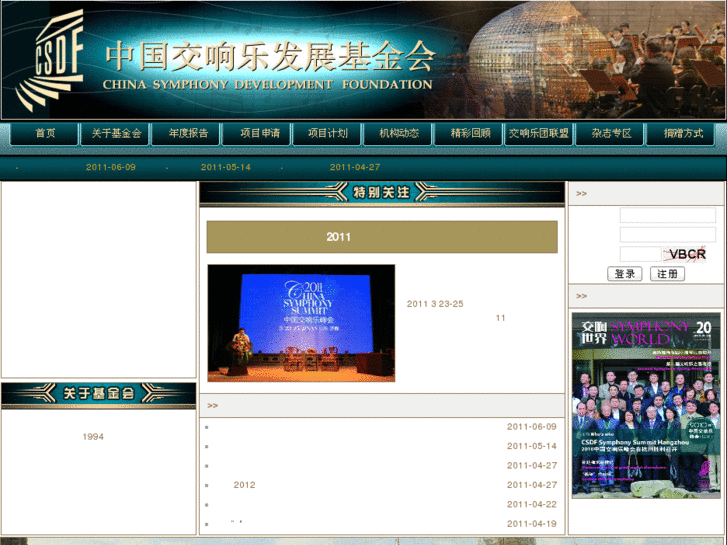Image resolution: width=727 pixels, height=545 pixels.
Task: Open the China Symphony Summit stage photo
Action: 301,323
